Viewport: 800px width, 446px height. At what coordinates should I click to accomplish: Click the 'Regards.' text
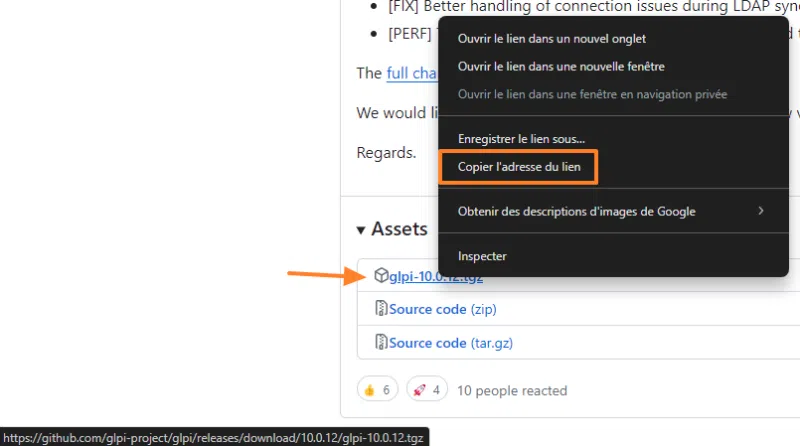click(x=386, y=153)
